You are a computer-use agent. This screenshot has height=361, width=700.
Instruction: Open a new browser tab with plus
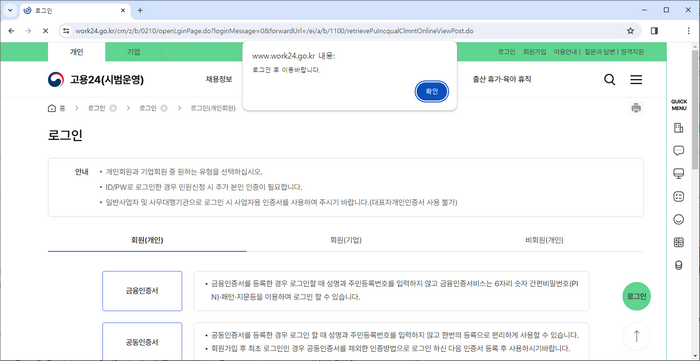(140, 10)
